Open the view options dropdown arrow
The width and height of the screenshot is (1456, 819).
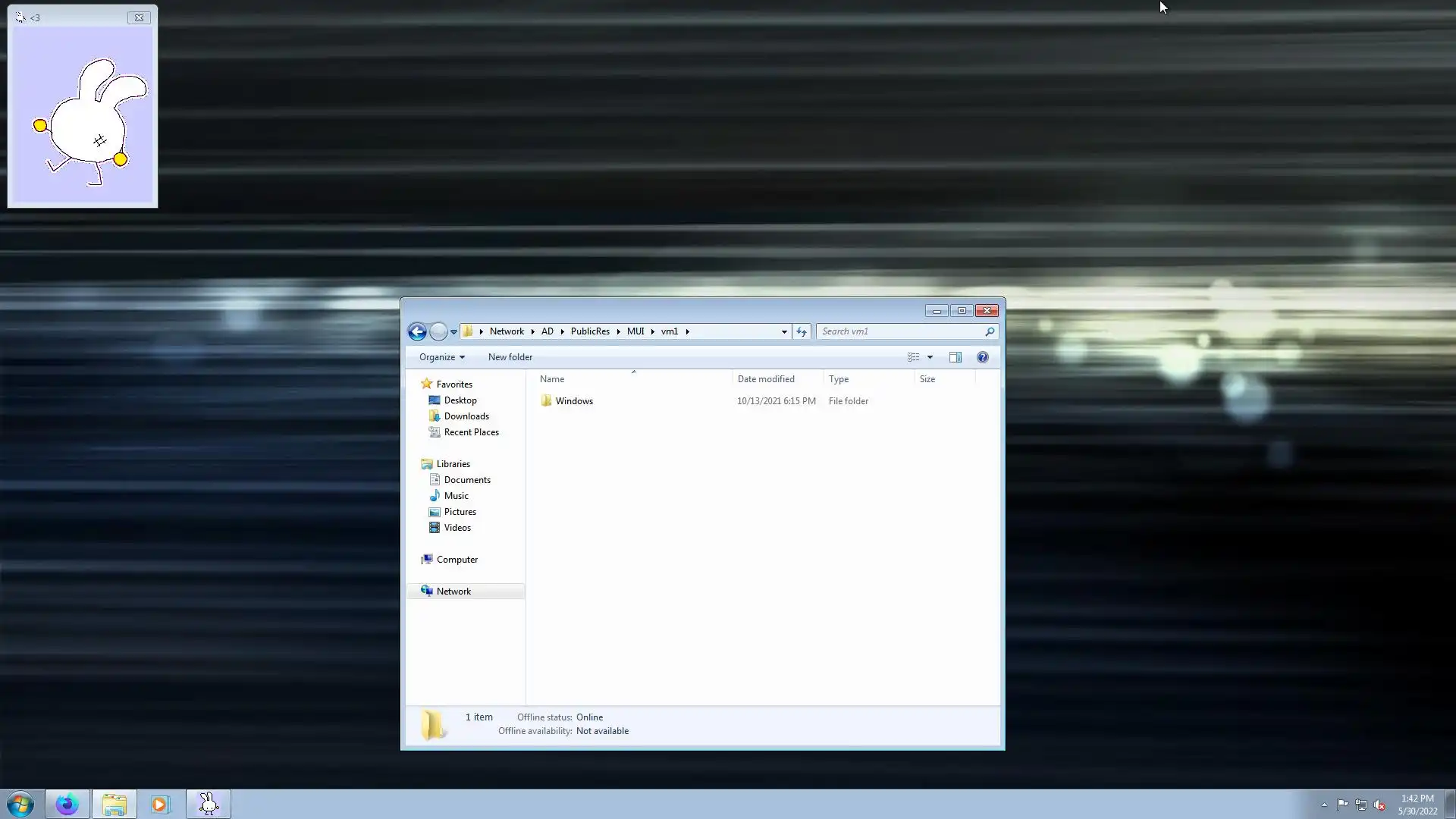(x=930, y=357)
